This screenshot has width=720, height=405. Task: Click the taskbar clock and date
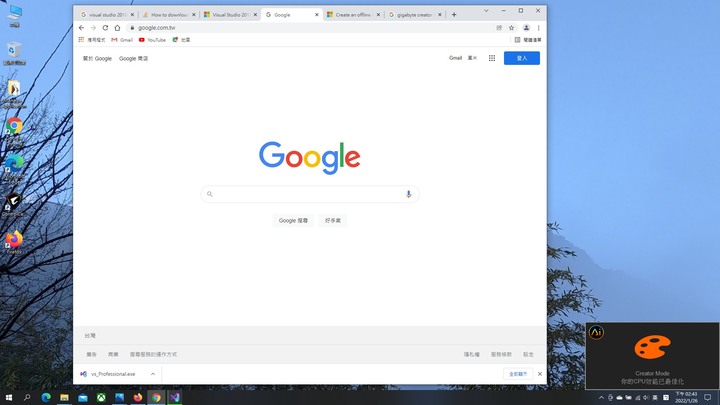point(686,397)
